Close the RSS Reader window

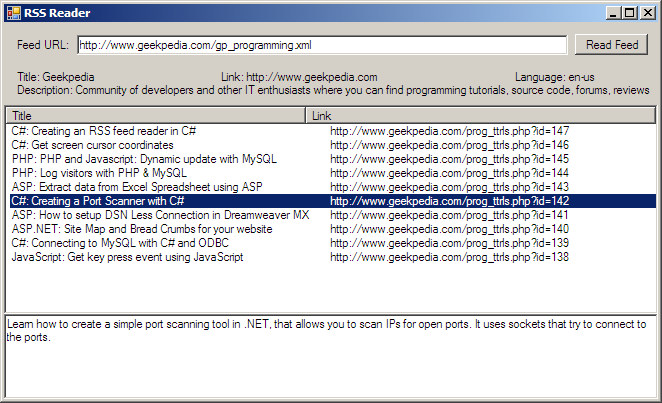coord(647,13)
